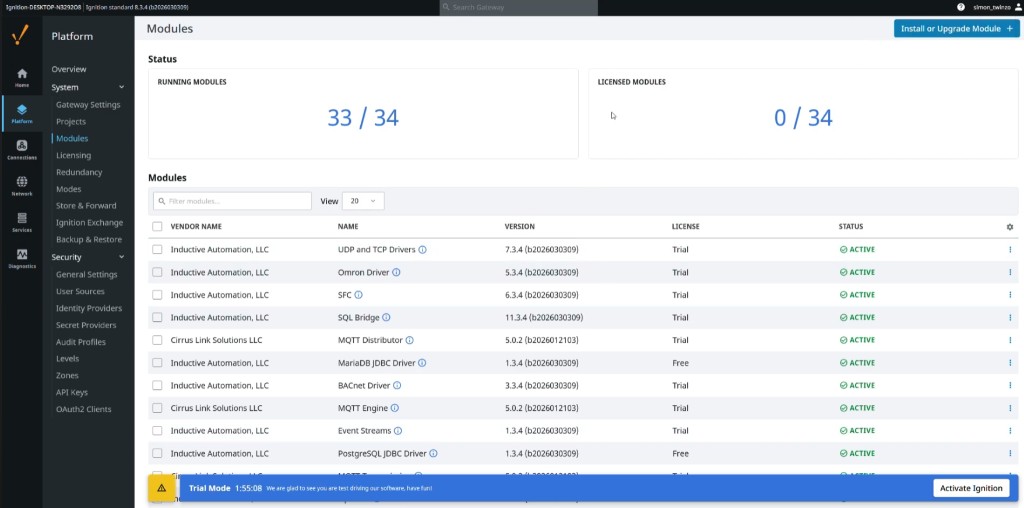This screenshot has width=1024, height=508.
Task: Check the MariaDB JDBC Driver row checkbox
Action: (x=157, y=362)
